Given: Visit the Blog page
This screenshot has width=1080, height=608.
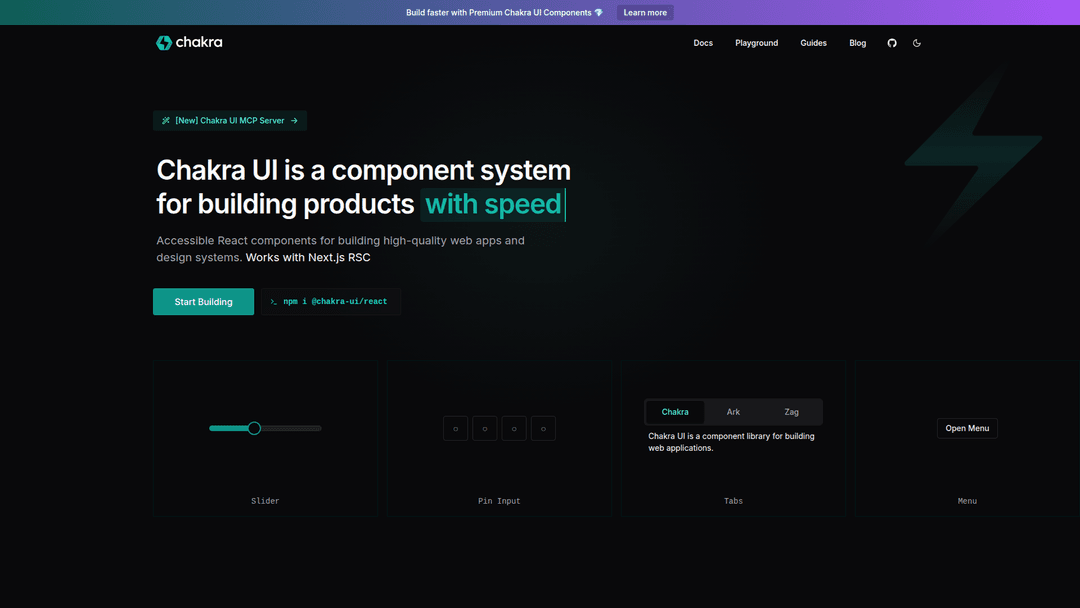Looking at the screenshot, I should pos(858,43).
